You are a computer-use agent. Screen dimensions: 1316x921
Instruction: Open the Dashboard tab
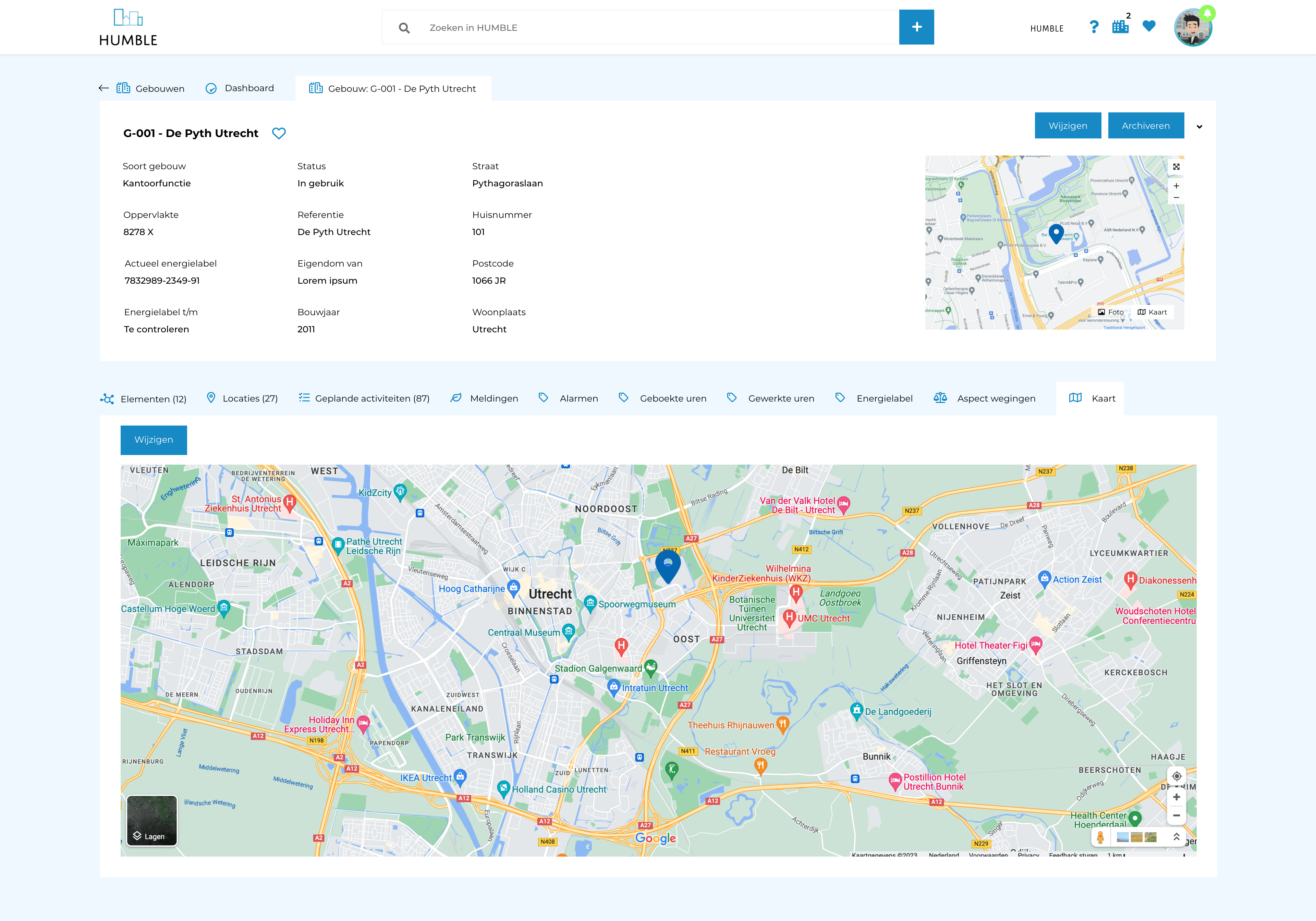[240, 88]
